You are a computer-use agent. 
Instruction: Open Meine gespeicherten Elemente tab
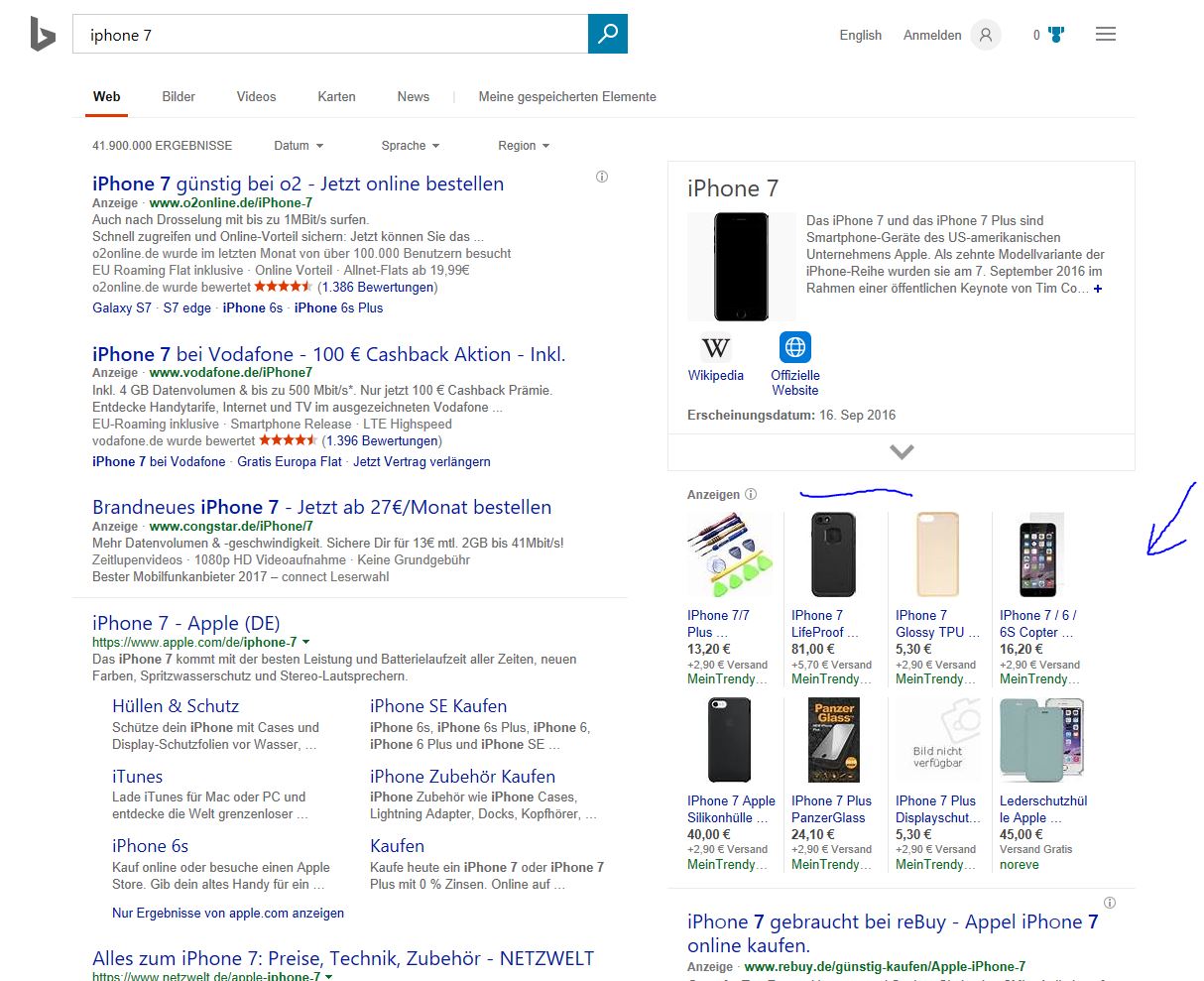[567, 96]
